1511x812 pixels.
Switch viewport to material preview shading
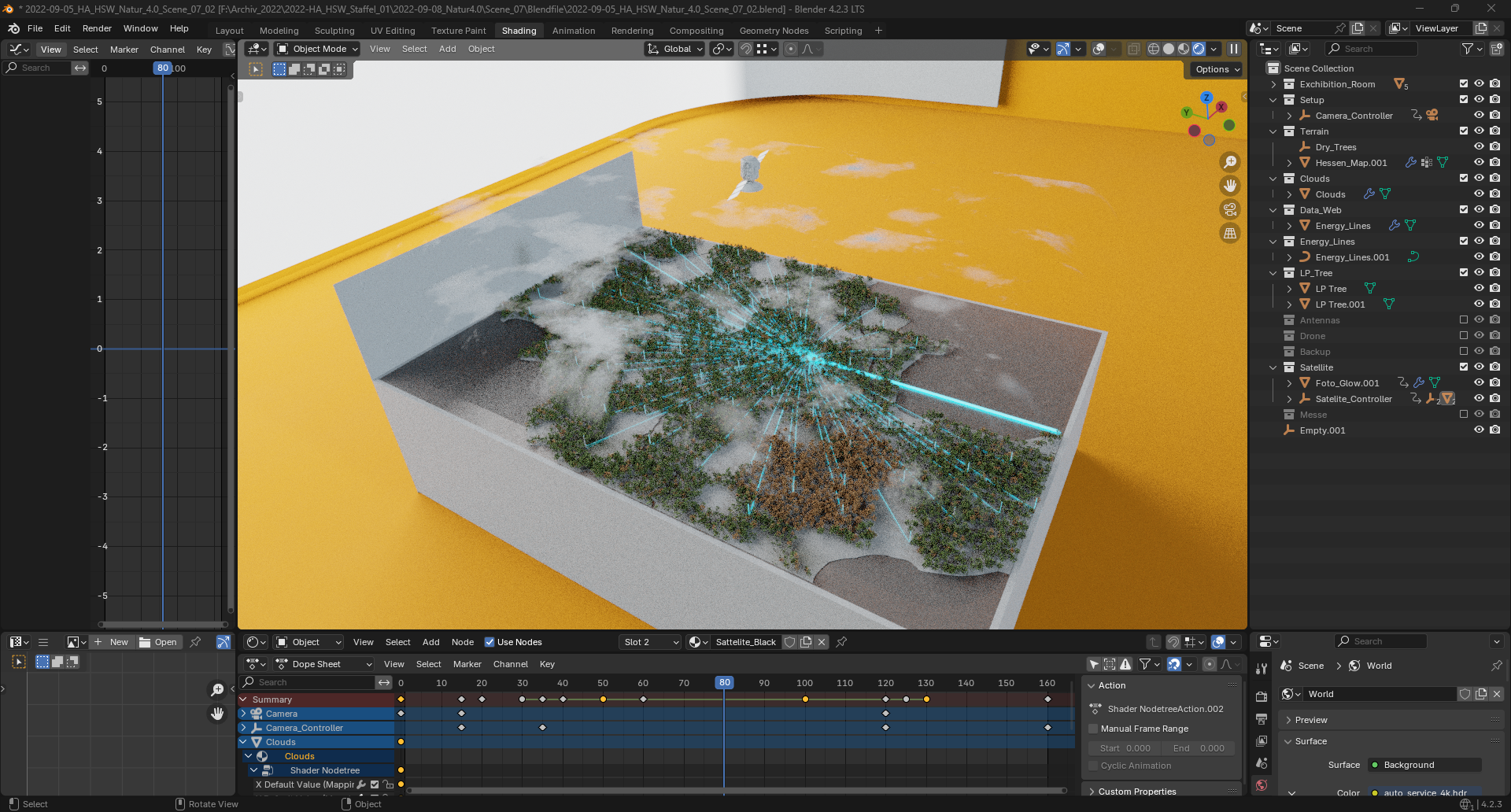coord(1184,49)
